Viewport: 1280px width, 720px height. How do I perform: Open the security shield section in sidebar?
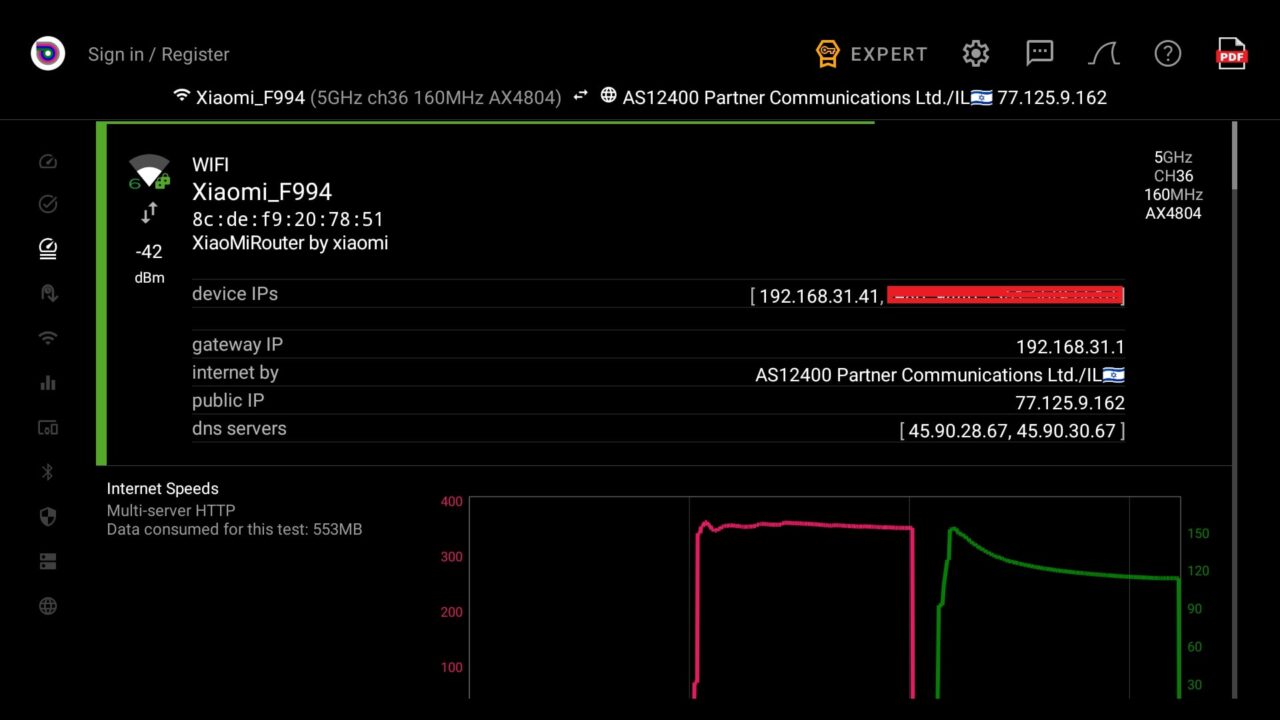pyautogui.click(x=47, y=517)
